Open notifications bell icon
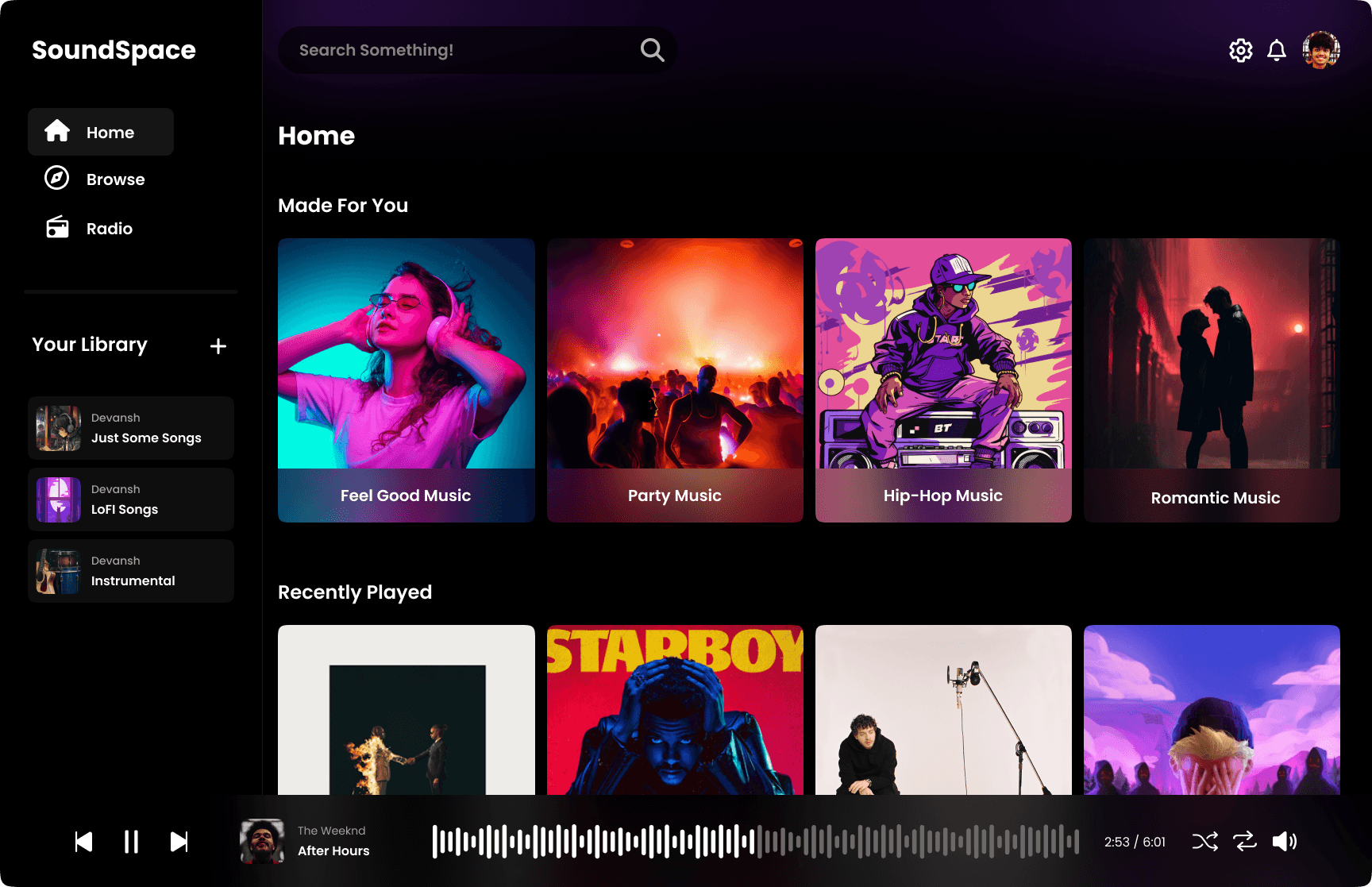This screenshot has width=1372, height=887. tap(1277, 50)
